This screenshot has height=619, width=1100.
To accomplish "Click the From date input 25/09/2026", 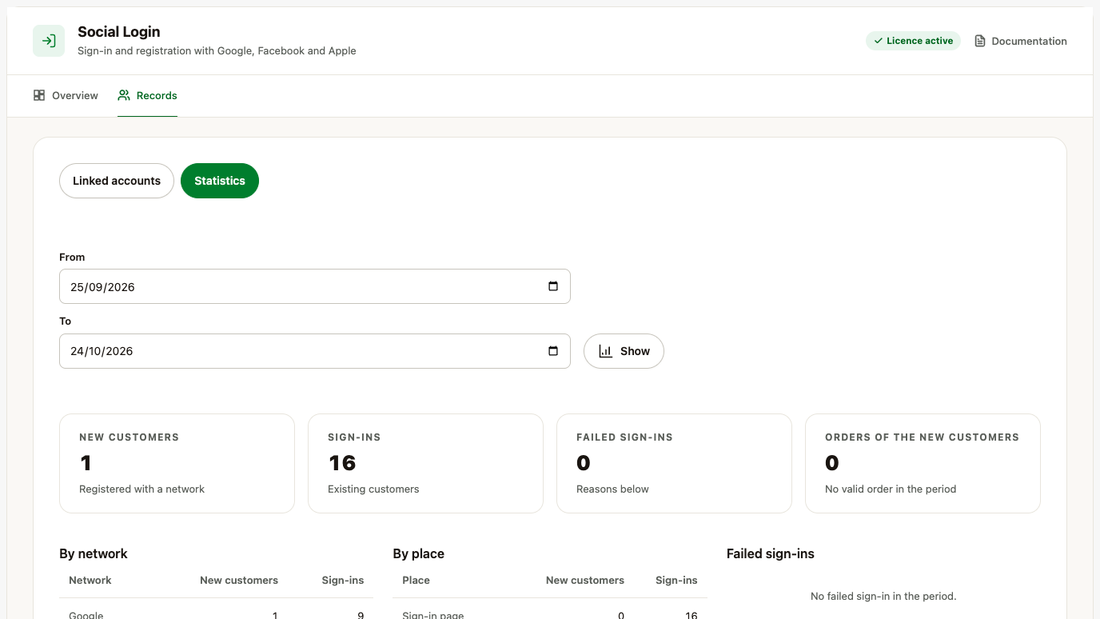I will tap(315, 286).
